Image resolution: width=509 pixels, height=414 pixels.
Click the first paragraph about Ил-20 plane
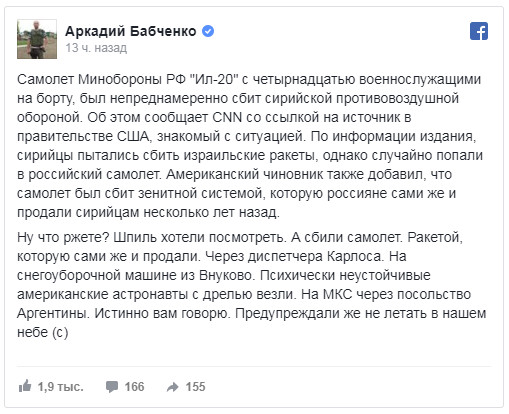click(x=250, y=146)
